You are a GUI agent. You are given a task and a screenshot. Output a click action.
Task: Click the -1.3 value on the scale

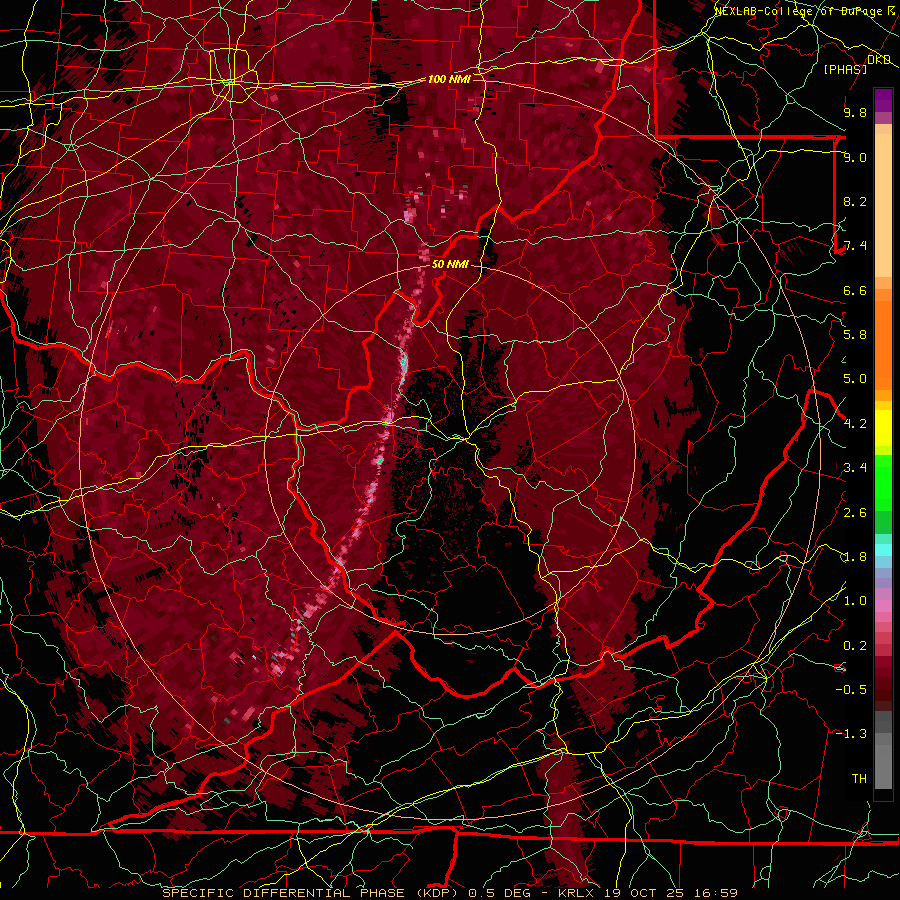[x=851, y=734]
